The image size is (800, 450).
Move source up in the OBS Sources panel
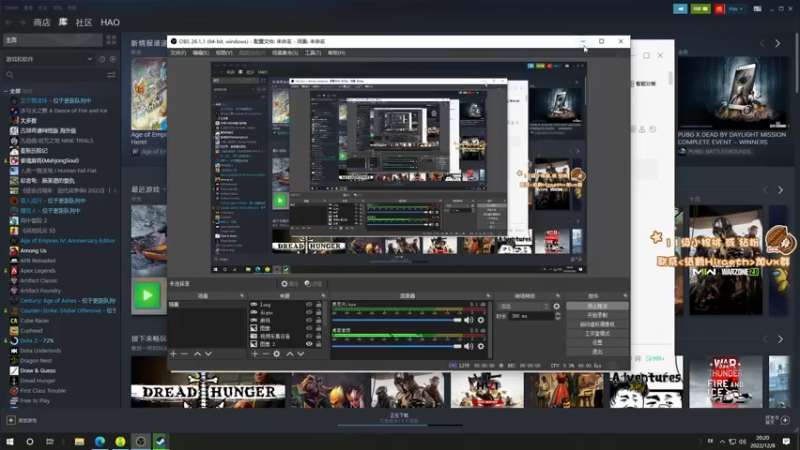[x=290, y=354]
